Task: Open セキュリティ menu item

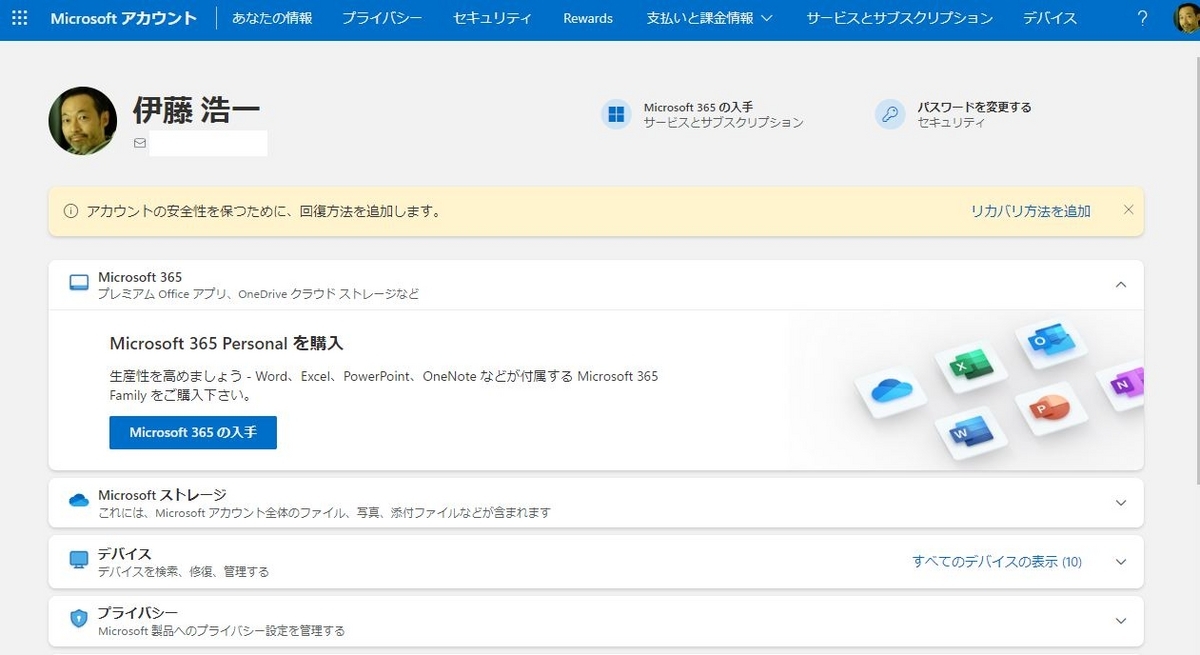Action: click(x=492, y=18)
